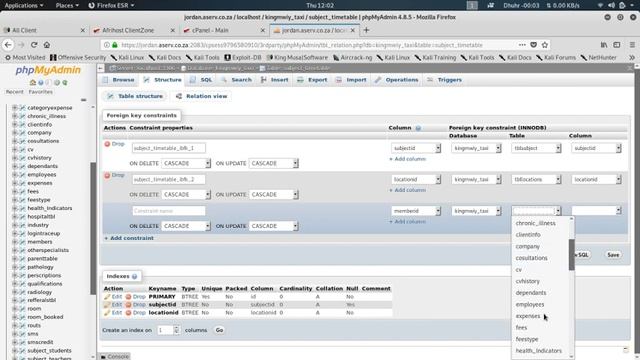This screenshot has height=360, width=640.
Task: Reload the current page
Action: point(34,45)
